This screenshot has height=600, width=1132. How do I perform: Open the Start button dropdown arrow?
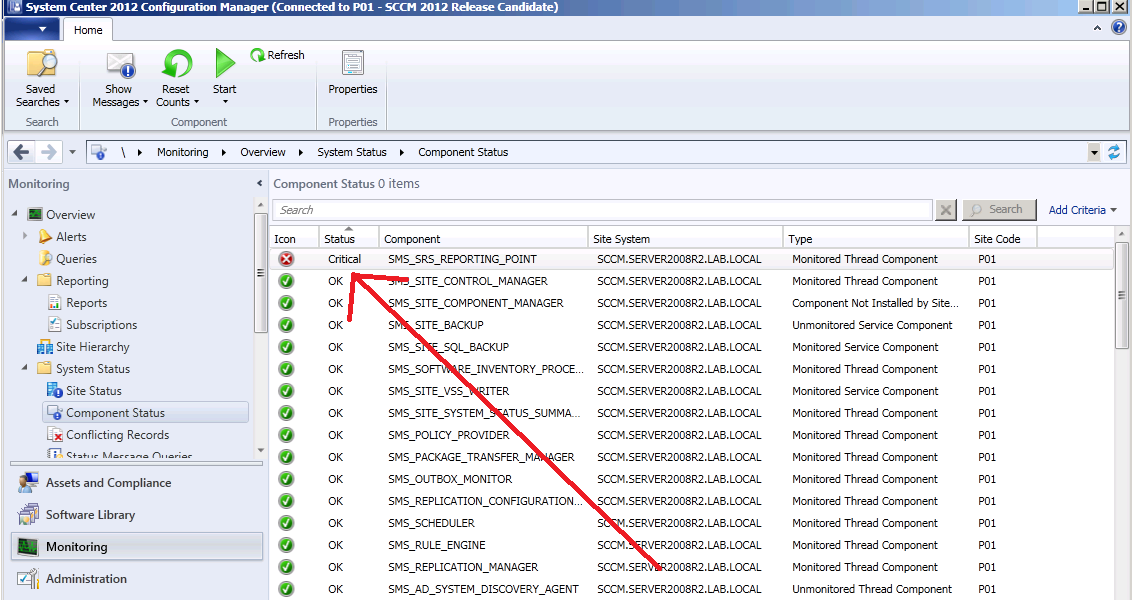click(225, 102)
